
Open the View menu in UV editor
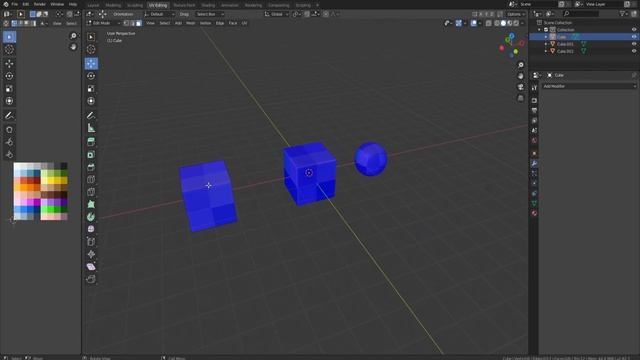click(x=57, y=24)
